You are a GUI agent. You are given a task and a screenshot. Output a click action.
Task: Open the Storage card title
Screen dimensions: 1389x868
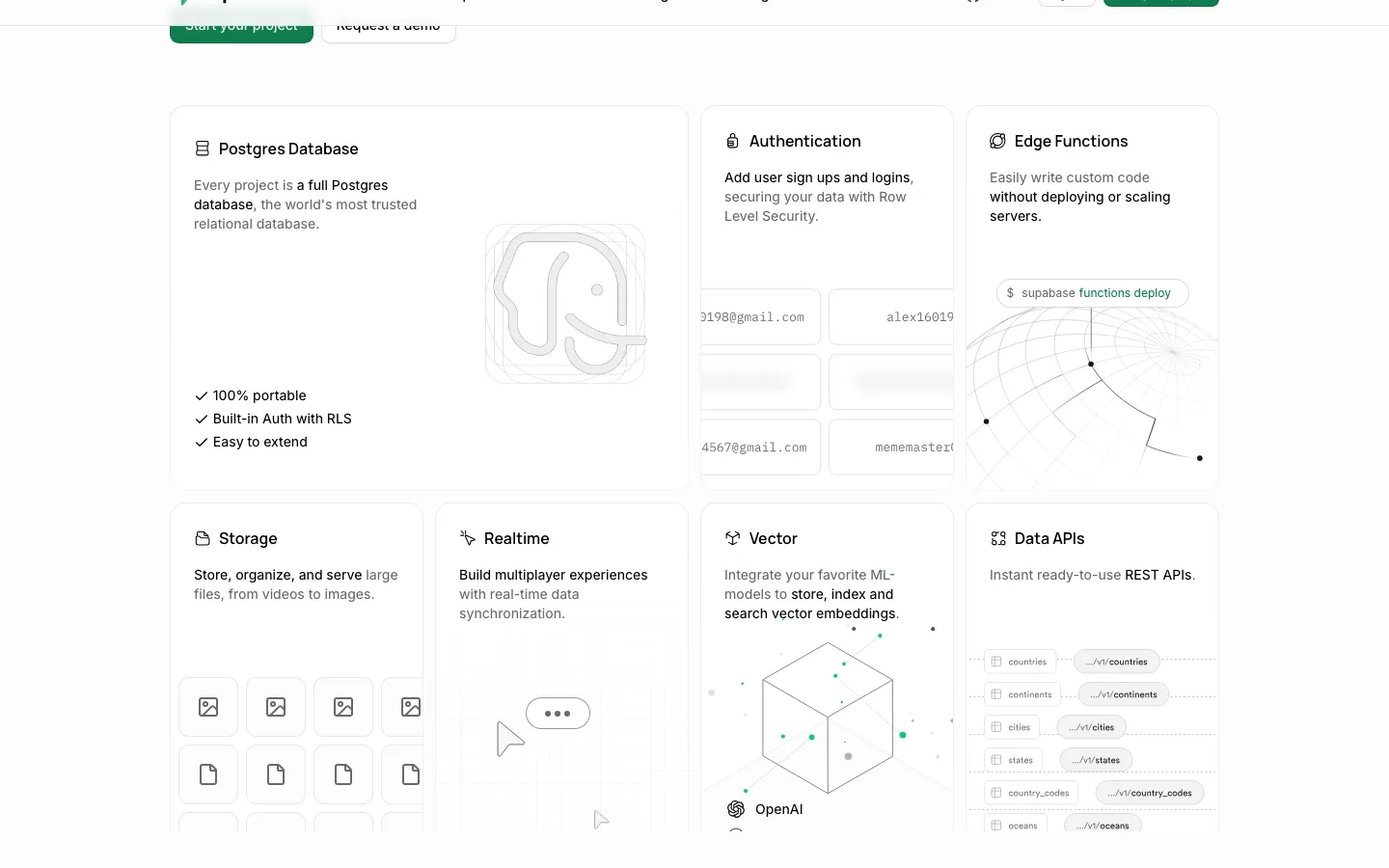pos(248,538)
